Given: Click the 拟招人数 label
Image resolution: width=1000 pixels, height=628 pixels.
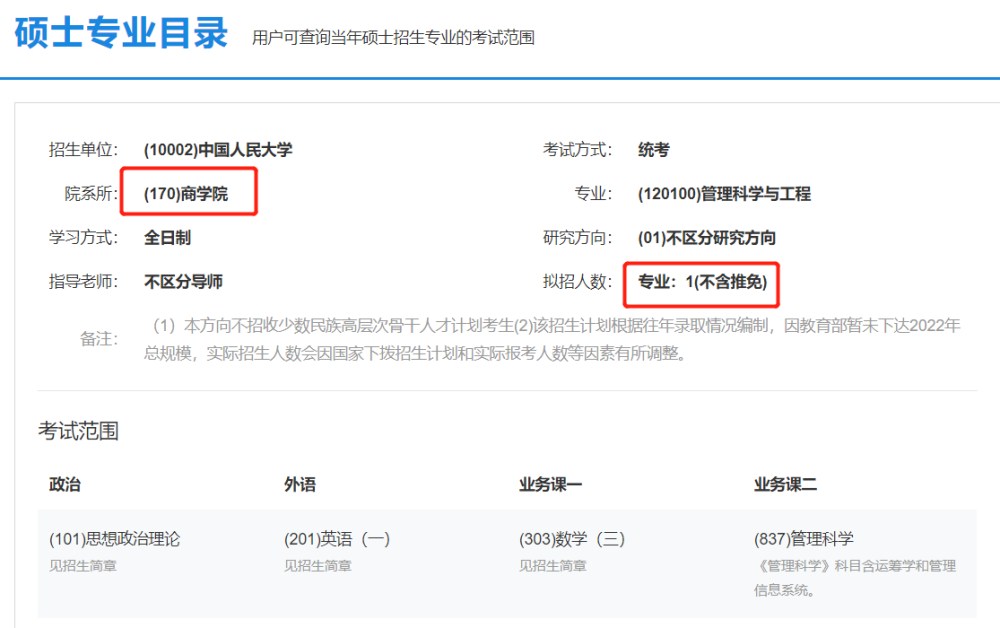Looking at the screenshot, I should tap(578, 282).
